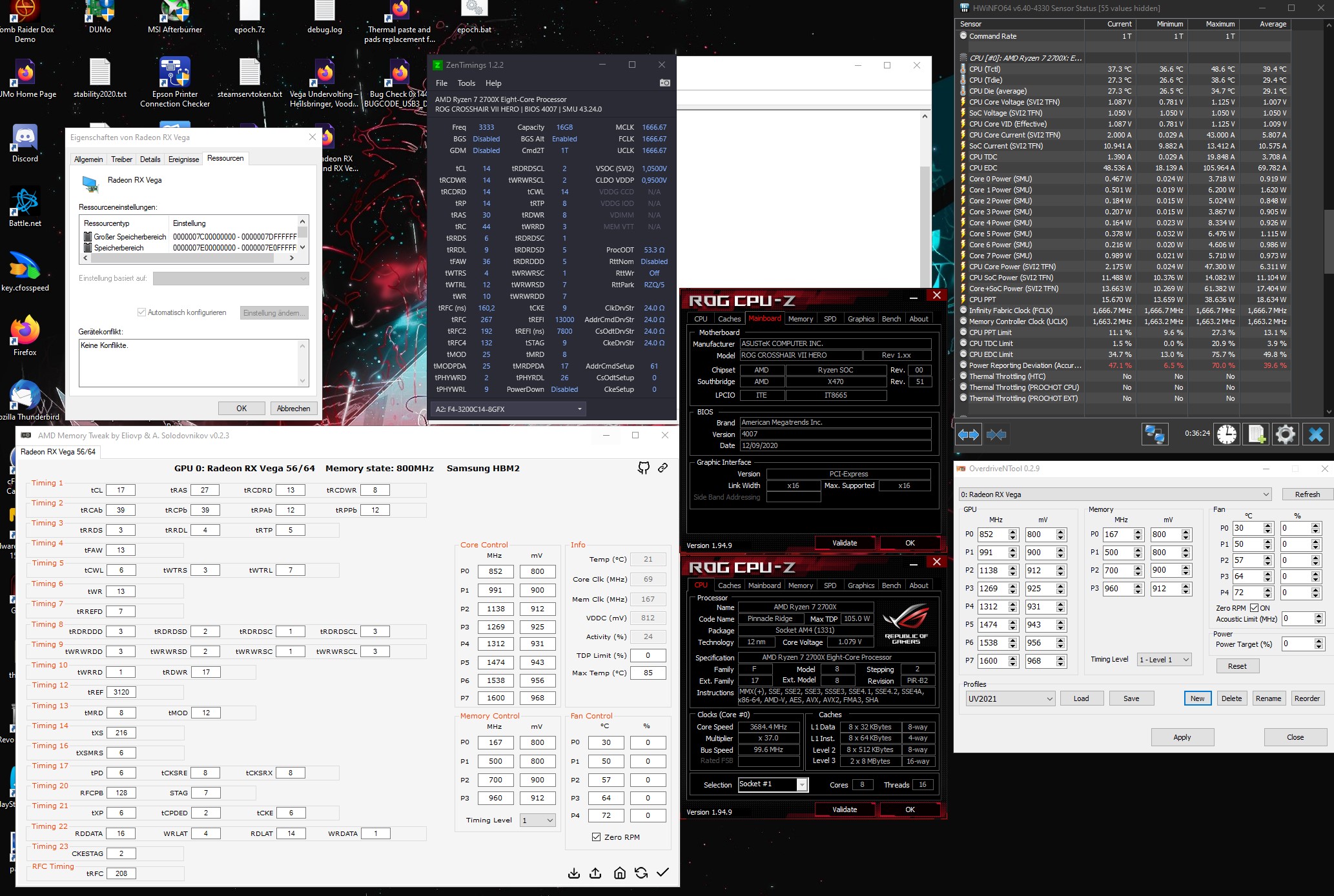Click the Save profile button in OverdriveNTool
This screenshot has width=1334, height=896.
click(1131, 698)
